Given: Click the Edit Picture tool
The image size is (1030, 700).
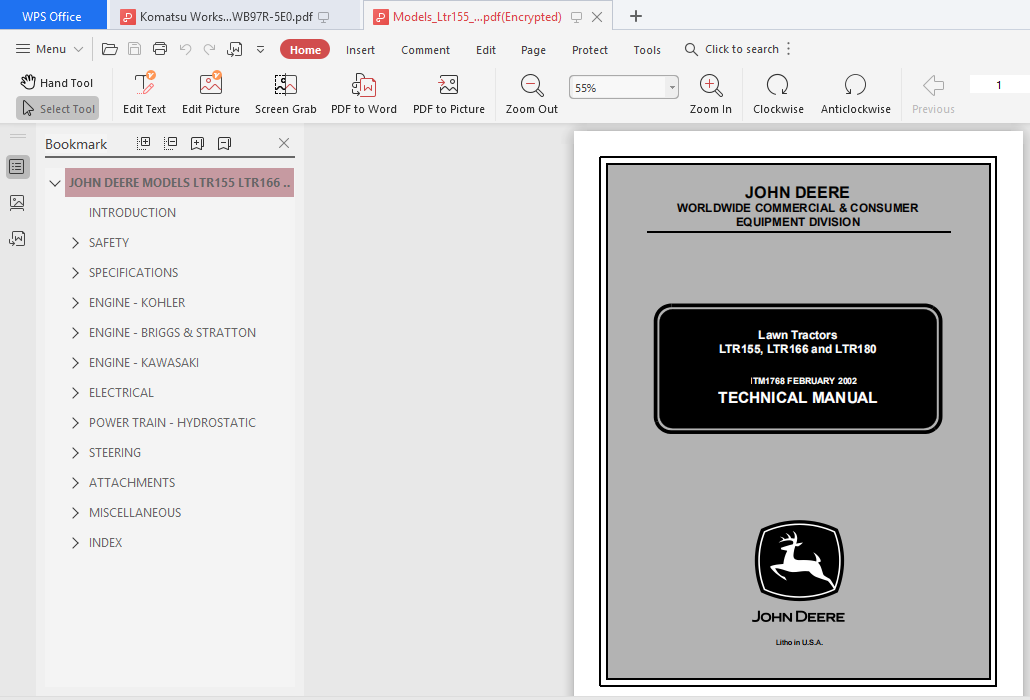Looking at the screenshot, I should [x=211, y=93].
